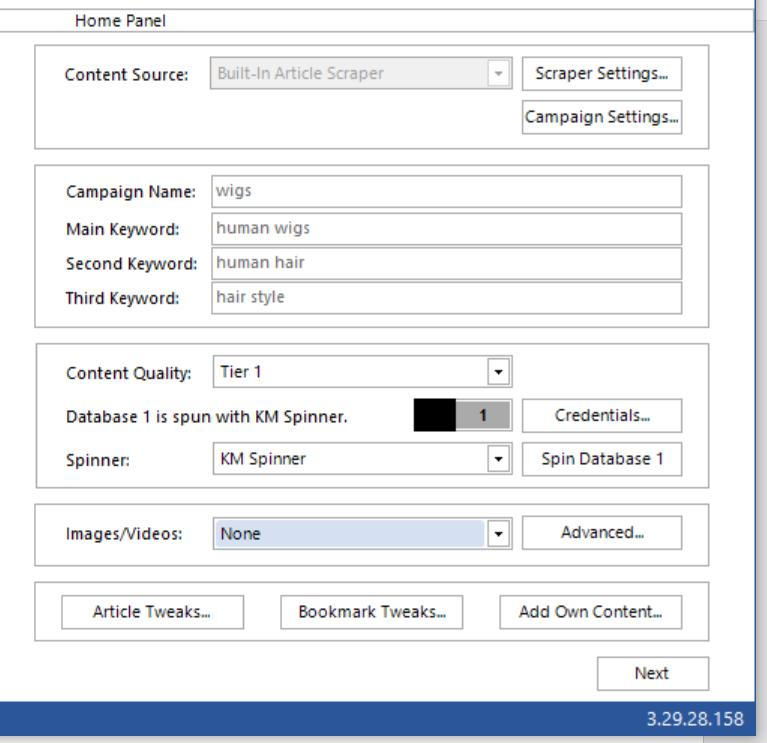
Task: Expand the Spinner dropdown showing KM Spinner
Action: coord(360,459)
